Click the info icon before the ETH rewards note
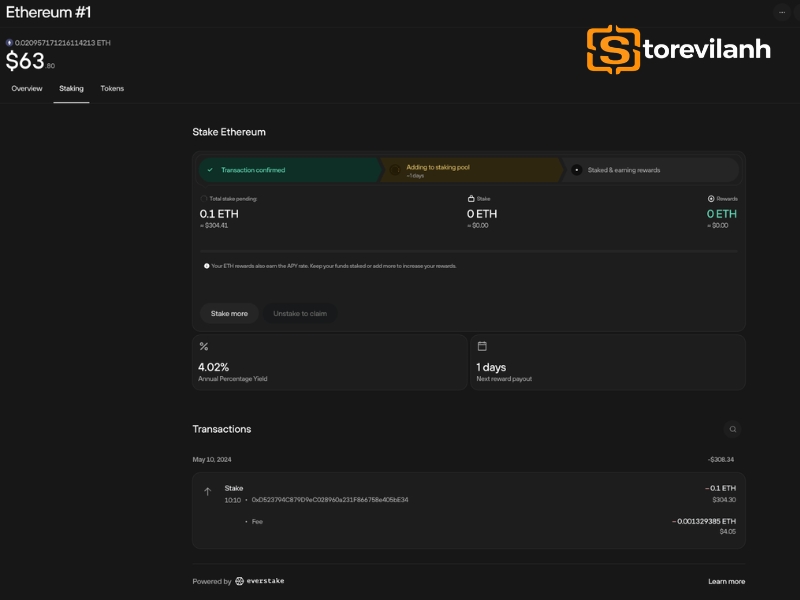Screen dimensions: 800x600 207,266
